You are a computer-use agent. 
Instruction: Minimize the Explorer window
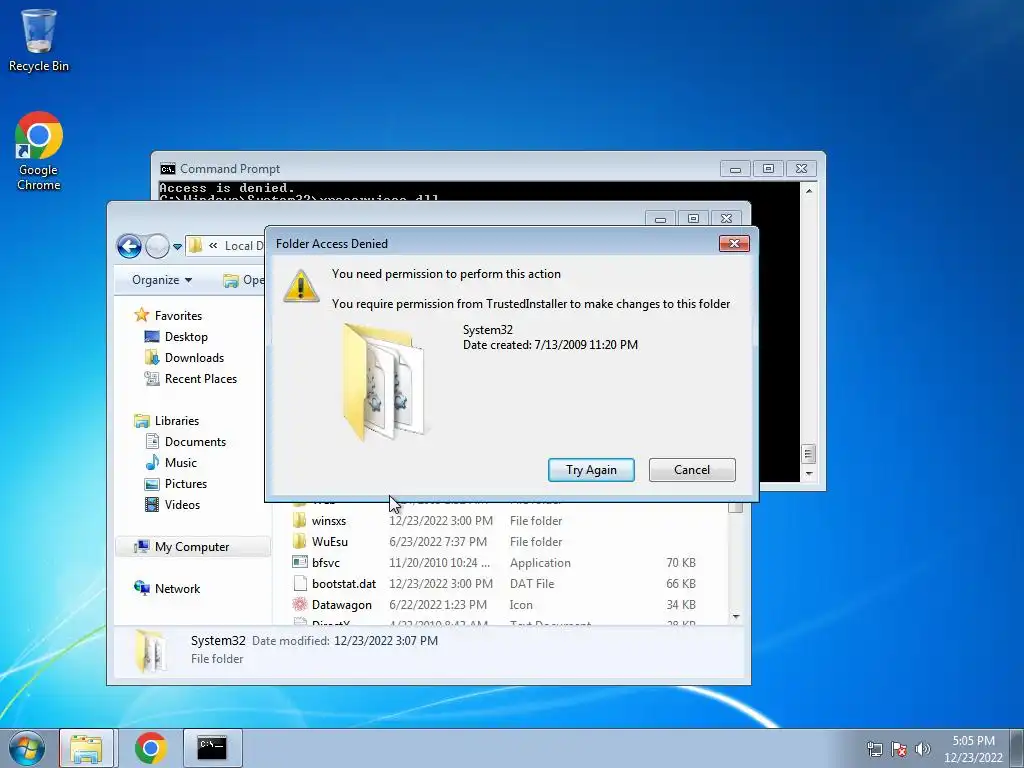point(660,219)
